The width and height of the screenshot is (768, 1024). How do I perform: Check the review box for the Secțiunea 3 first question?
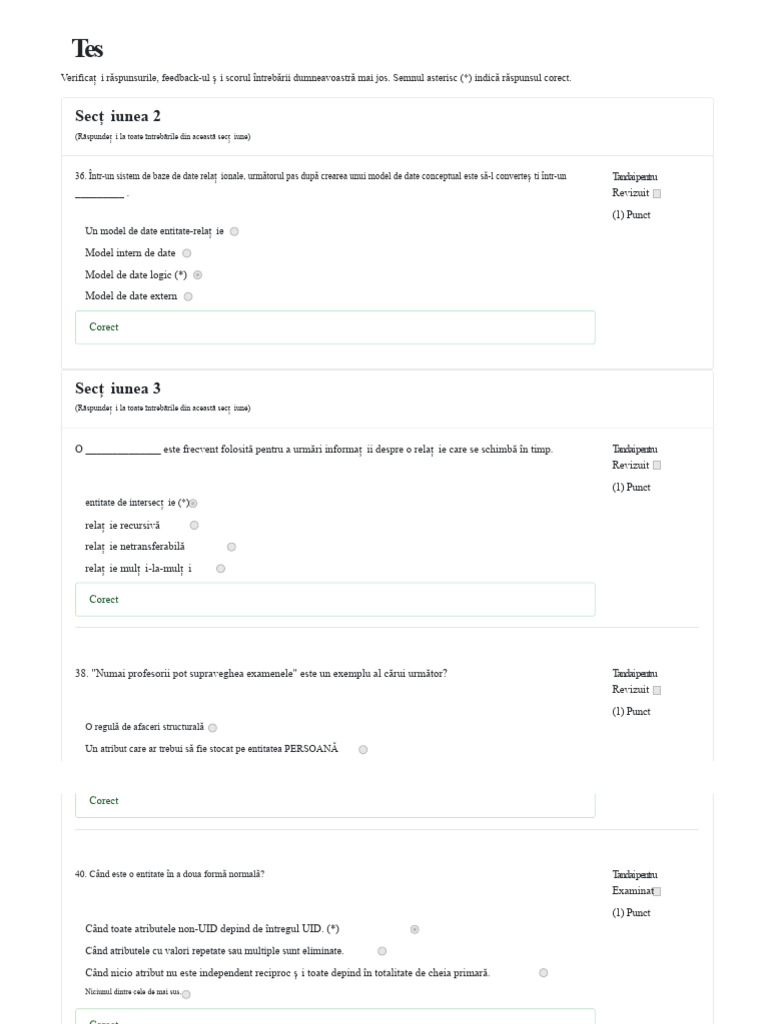(657, 466)
